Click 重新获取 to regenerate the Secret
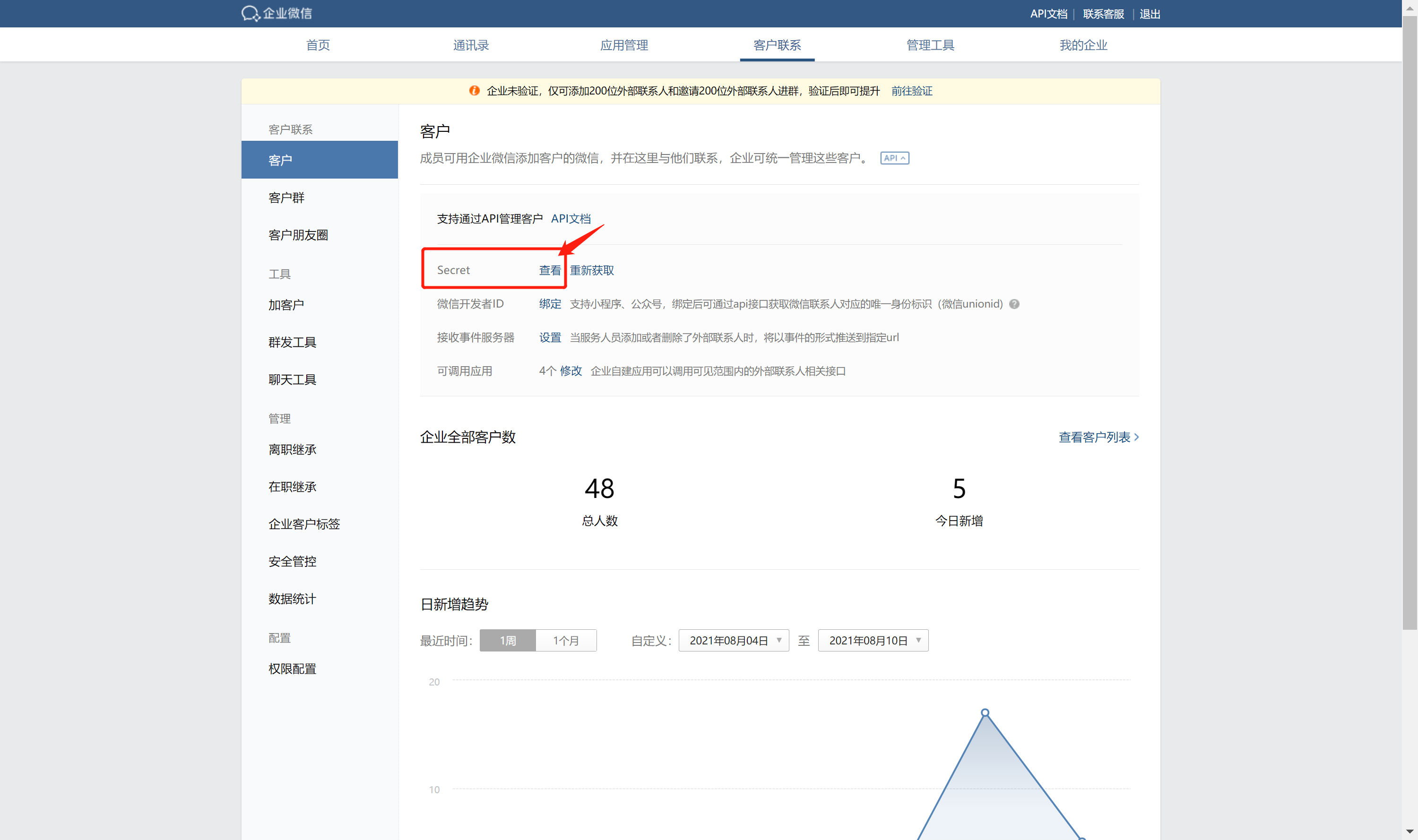Viewport: 1418px width, 840px height. 592,270
